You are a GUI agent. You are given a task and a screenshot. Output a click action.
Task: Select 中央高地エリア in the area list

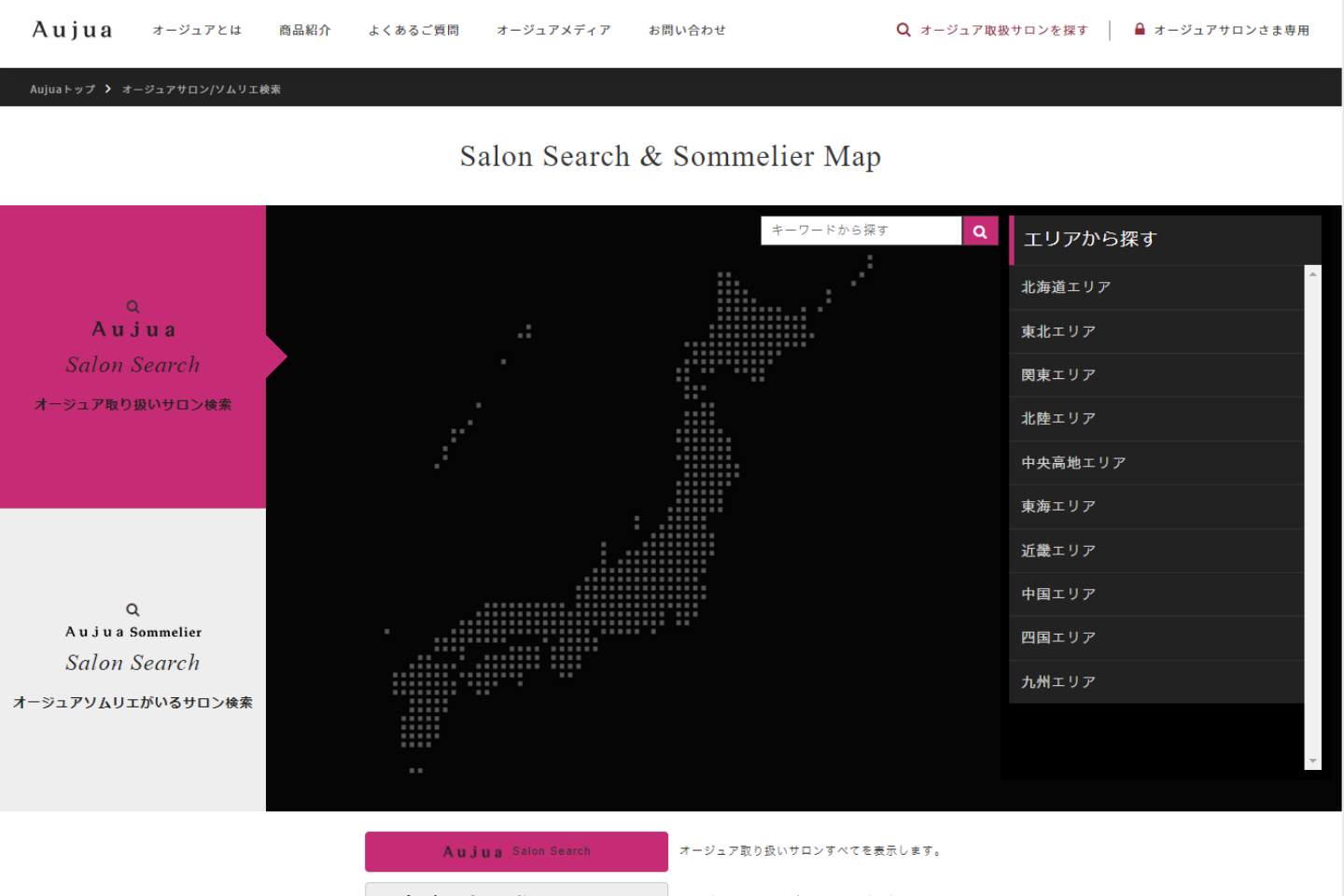coord(1156,463)
